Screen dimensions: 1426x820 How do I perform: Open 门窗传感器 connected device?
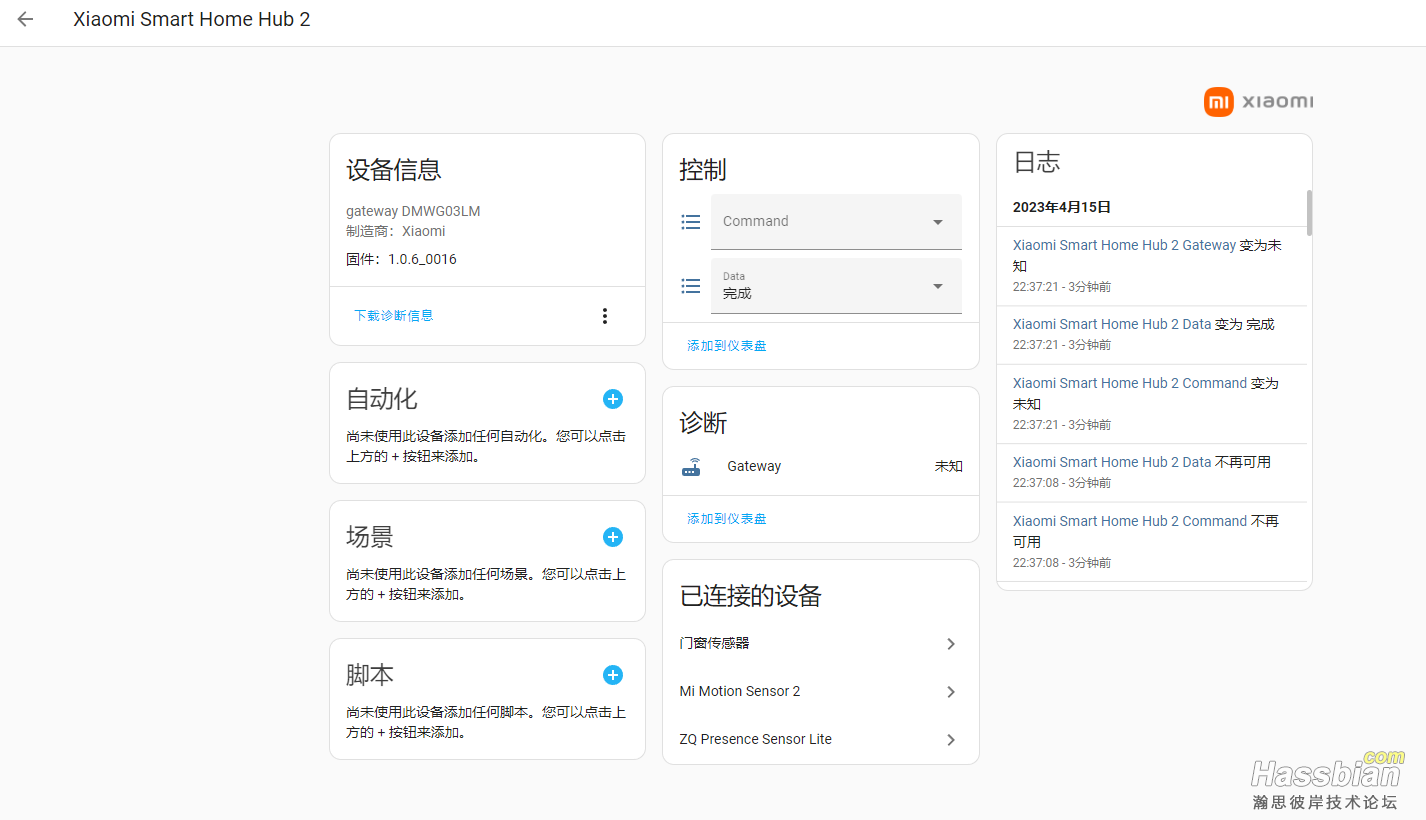click(x=820, y=644)
